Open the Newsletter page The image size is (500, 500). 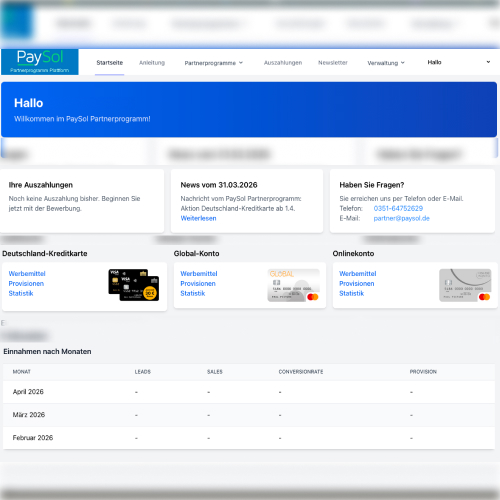(x=333, y=63)
